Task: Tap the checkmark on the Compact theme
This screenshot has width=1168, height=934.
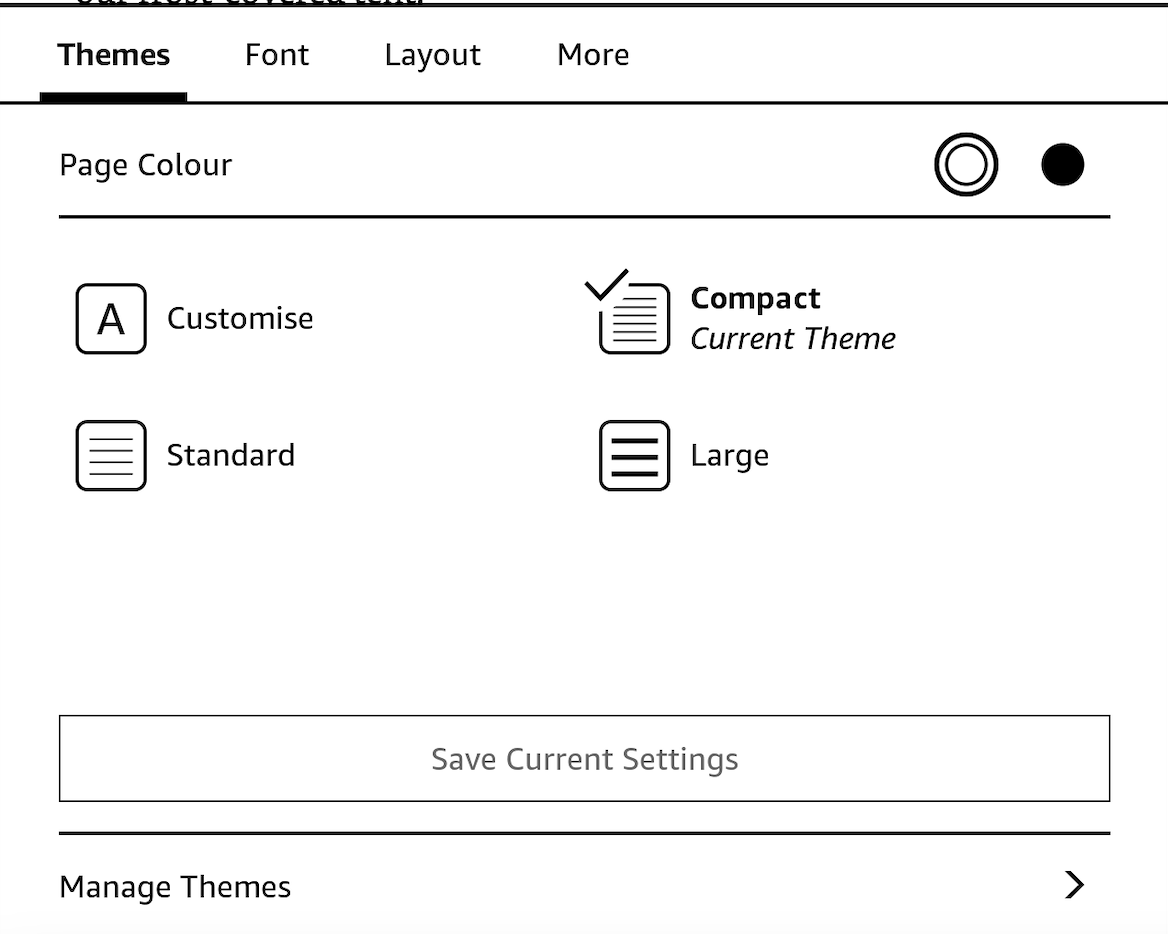Action: [x=606, y=285]
